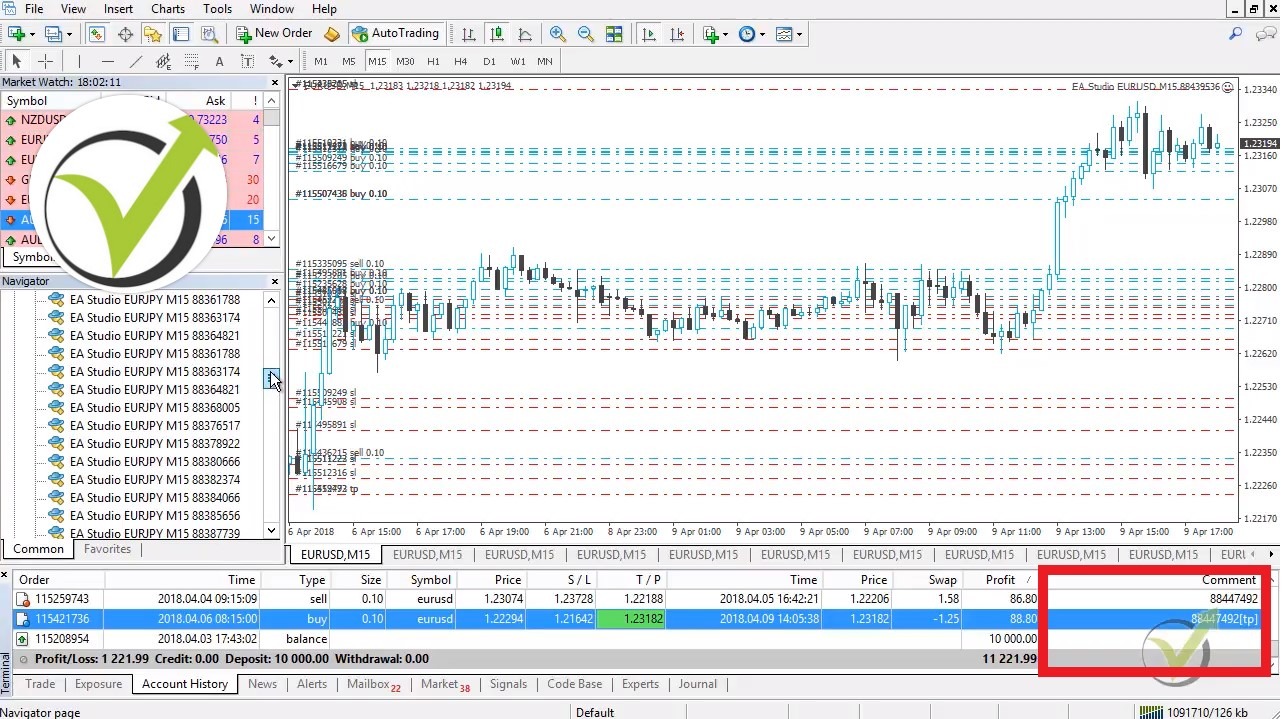Viewport: 1283px width, 719px height.
Task: Select EA Studio EURJPY M15 88380666 in Navigator
Action: click(x=155, y=461)
